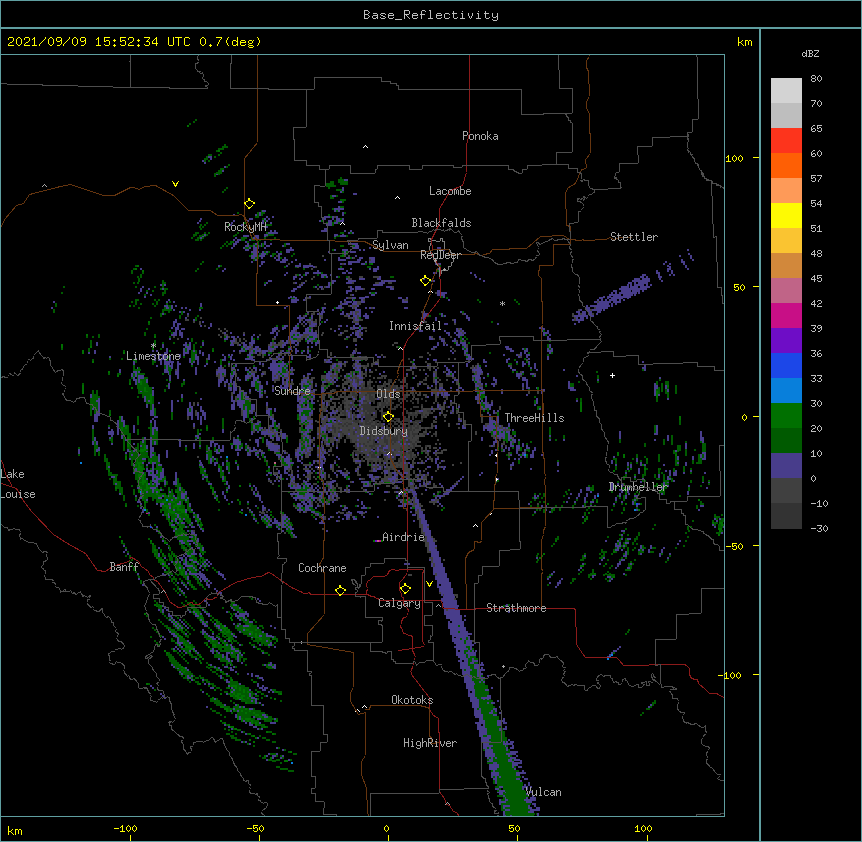Select the dark green 20 dBZ swatch
Image resolution: width=862 pixels, height=842 pixels.
786,441
